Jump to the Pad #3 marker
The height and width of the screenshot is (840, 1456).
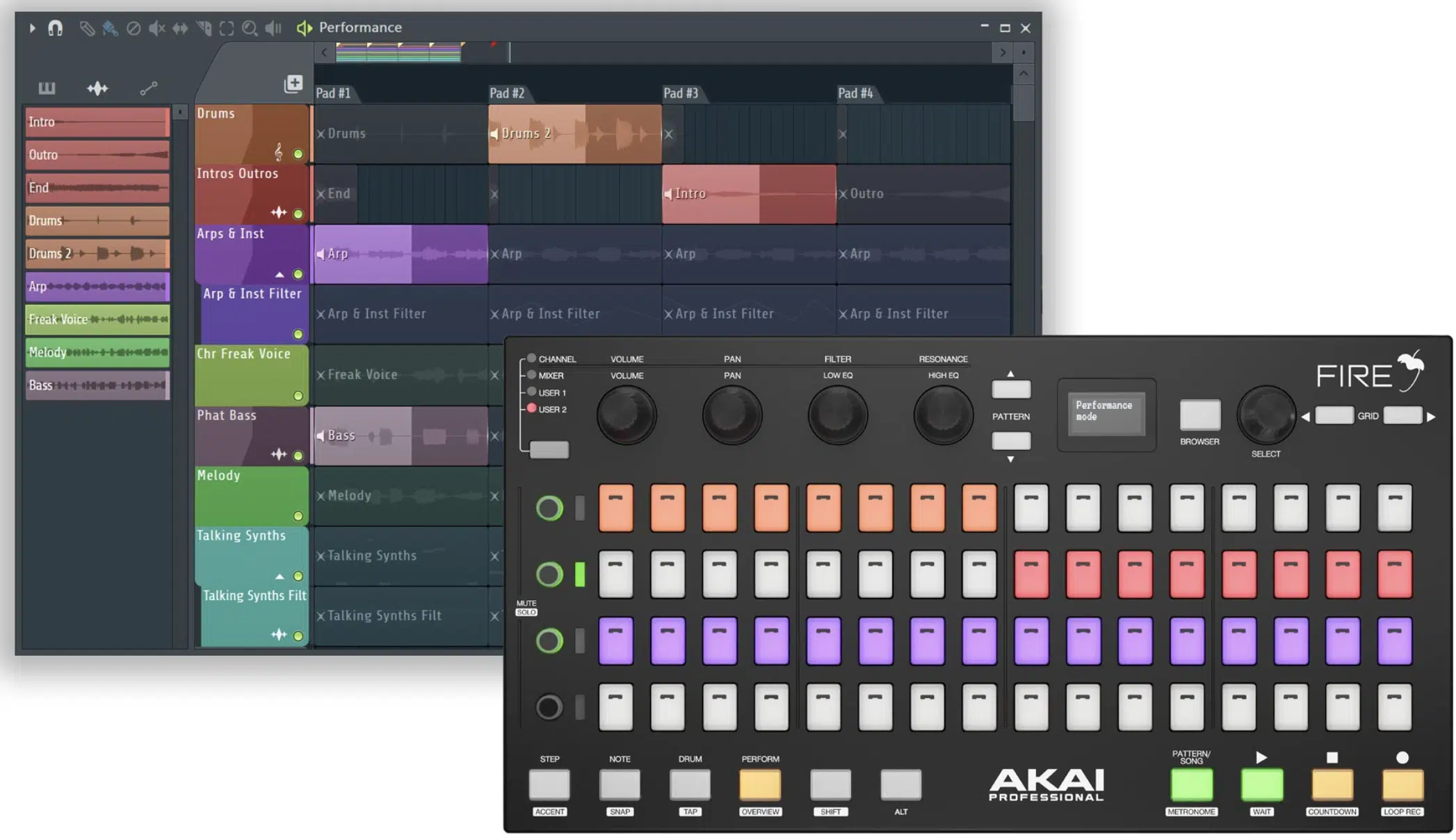(681, 93)
